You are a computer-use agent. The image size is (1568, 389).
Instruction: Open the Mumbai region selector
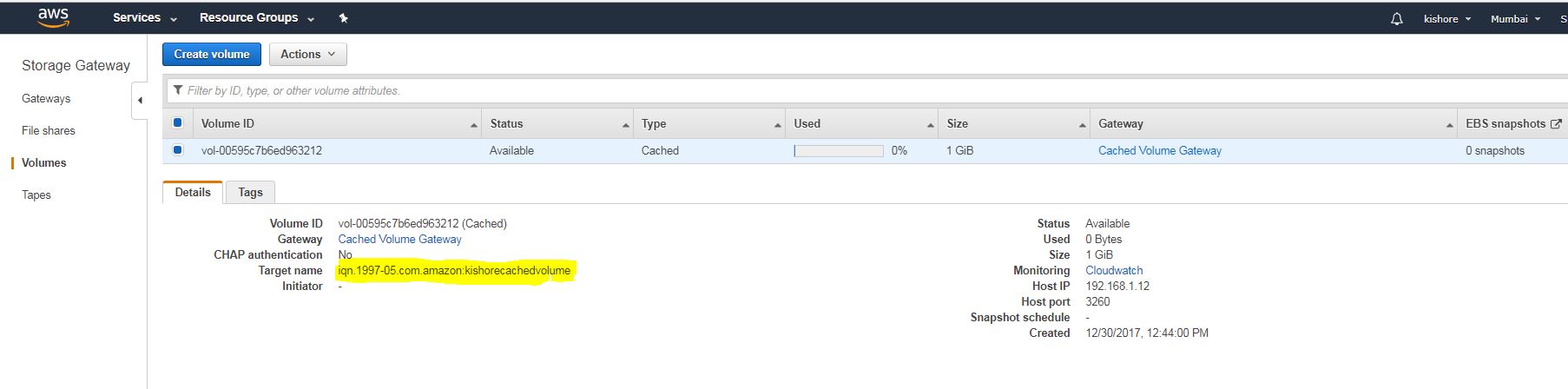point(1515,18)
